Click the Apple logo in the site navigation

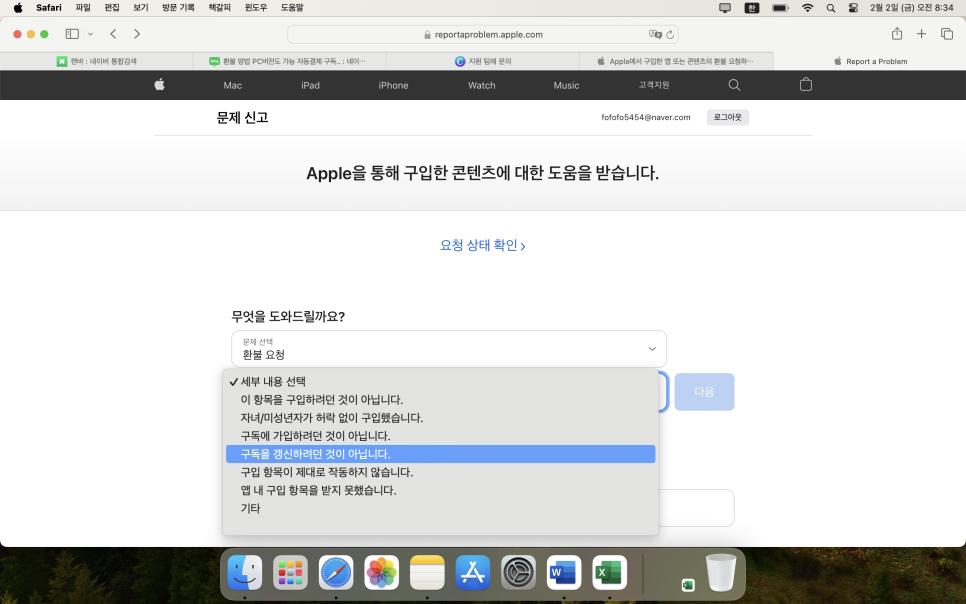click(x=160, y=84)
